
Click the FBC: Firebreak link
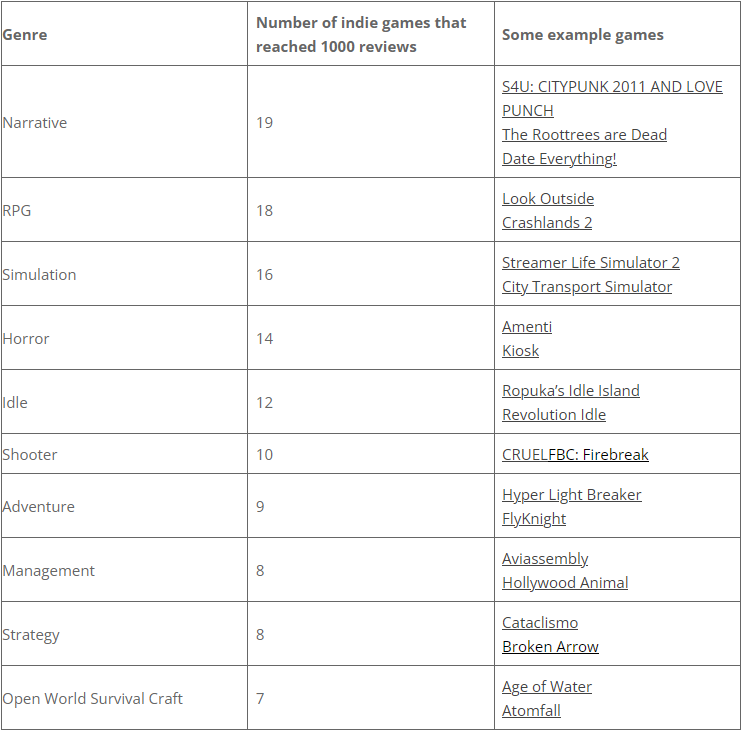click(x=599, y=455)
